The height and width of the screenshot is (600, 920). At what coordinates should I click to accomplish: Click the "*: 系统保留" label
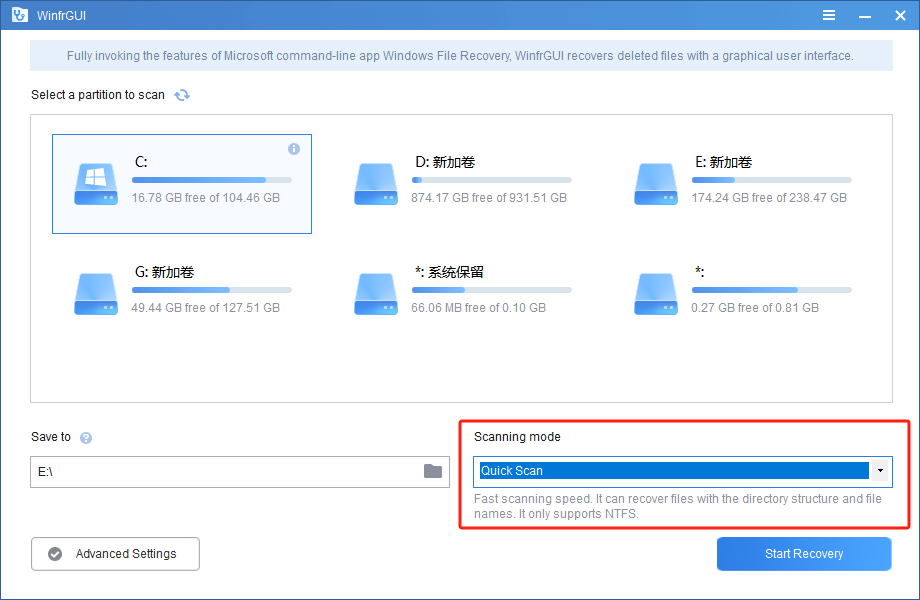(449, 272)
